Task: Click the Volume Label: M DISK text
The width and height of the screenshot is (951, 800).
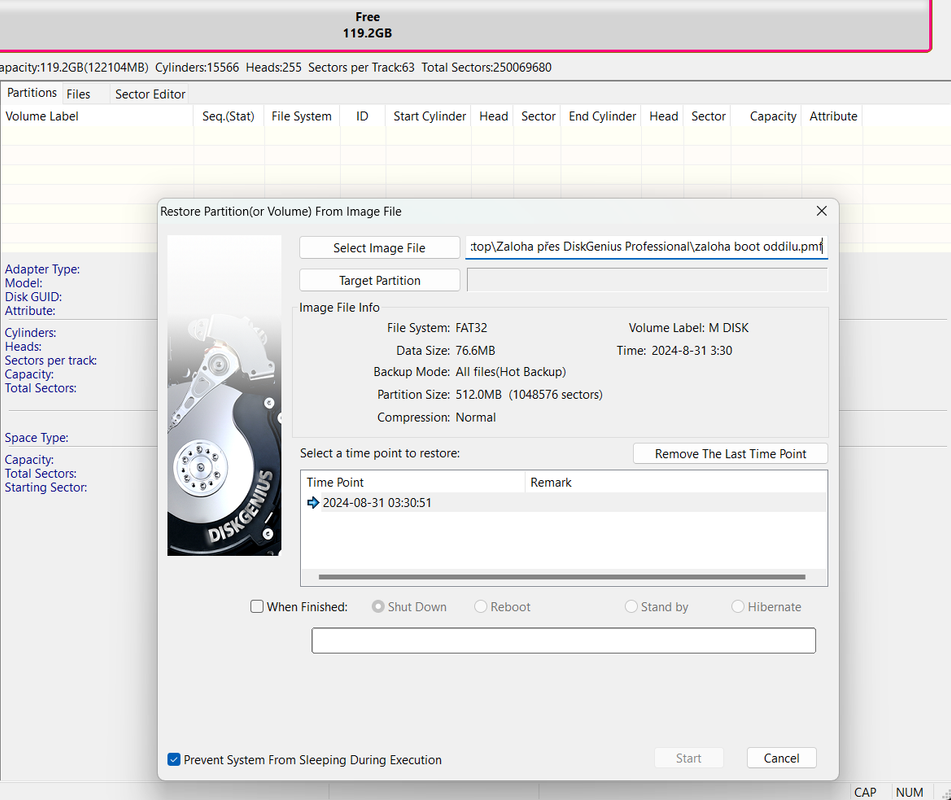Action: pos(688,328)
